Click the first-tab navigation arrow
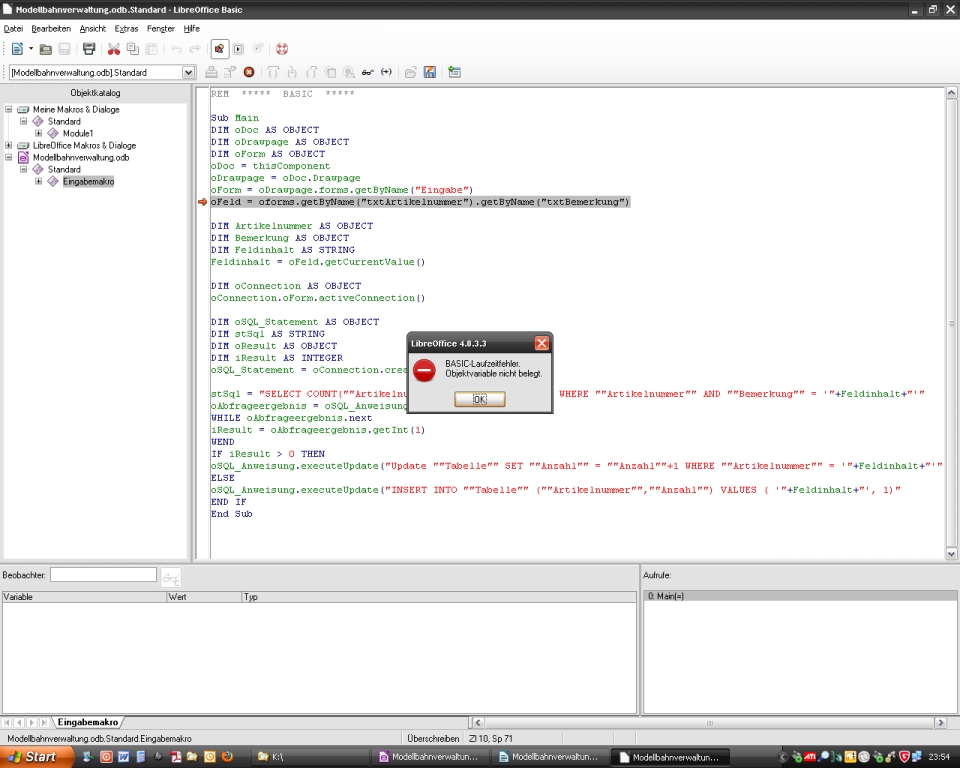 point(7,723)
